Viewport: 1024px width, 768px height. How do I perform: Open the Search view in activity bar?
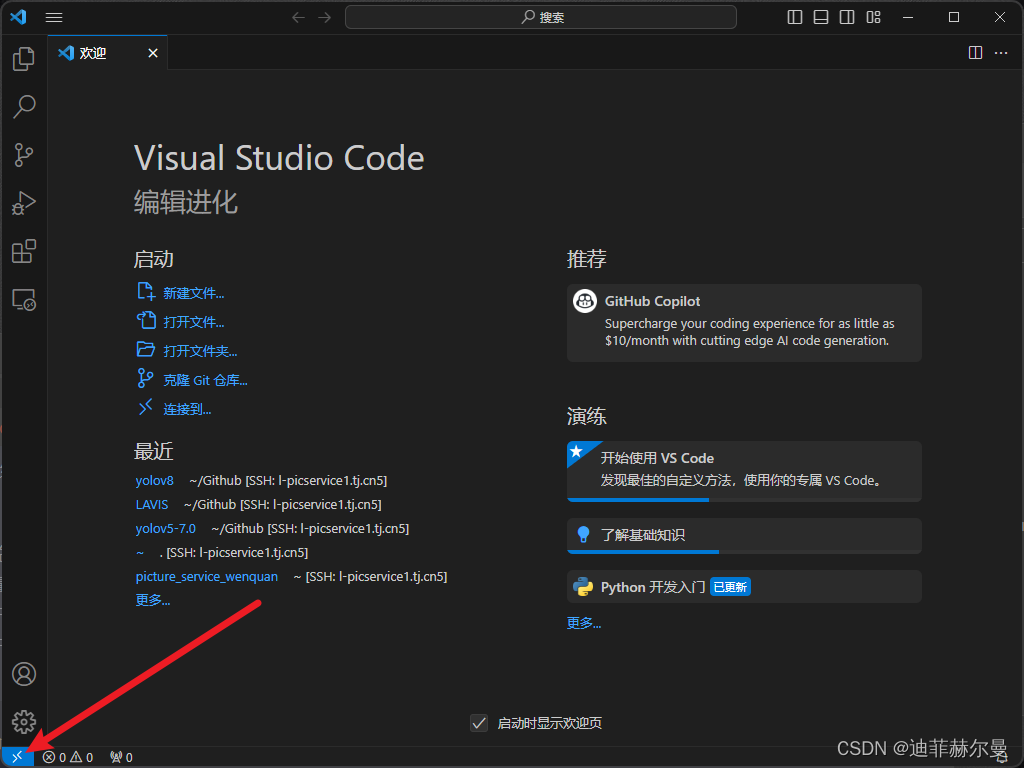[24, 106]
